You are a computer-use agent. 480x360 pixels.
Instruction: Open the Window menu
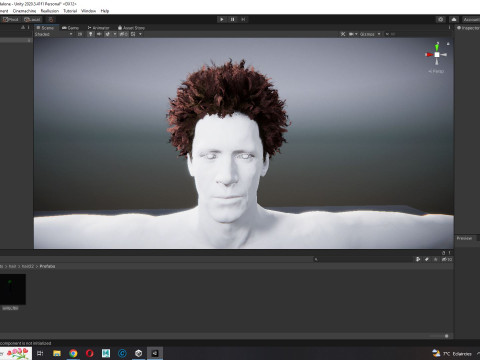tap(88, 11)
